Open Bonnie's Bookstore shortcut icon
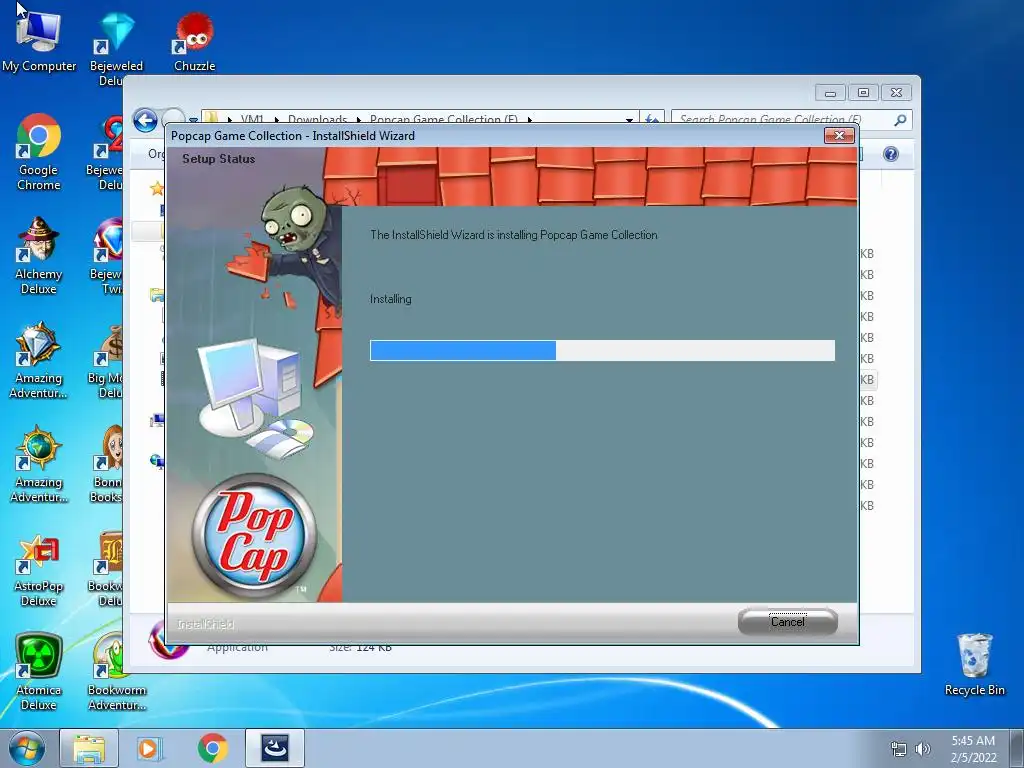Viewport: 1024px width, 768px height. (109, 465)
